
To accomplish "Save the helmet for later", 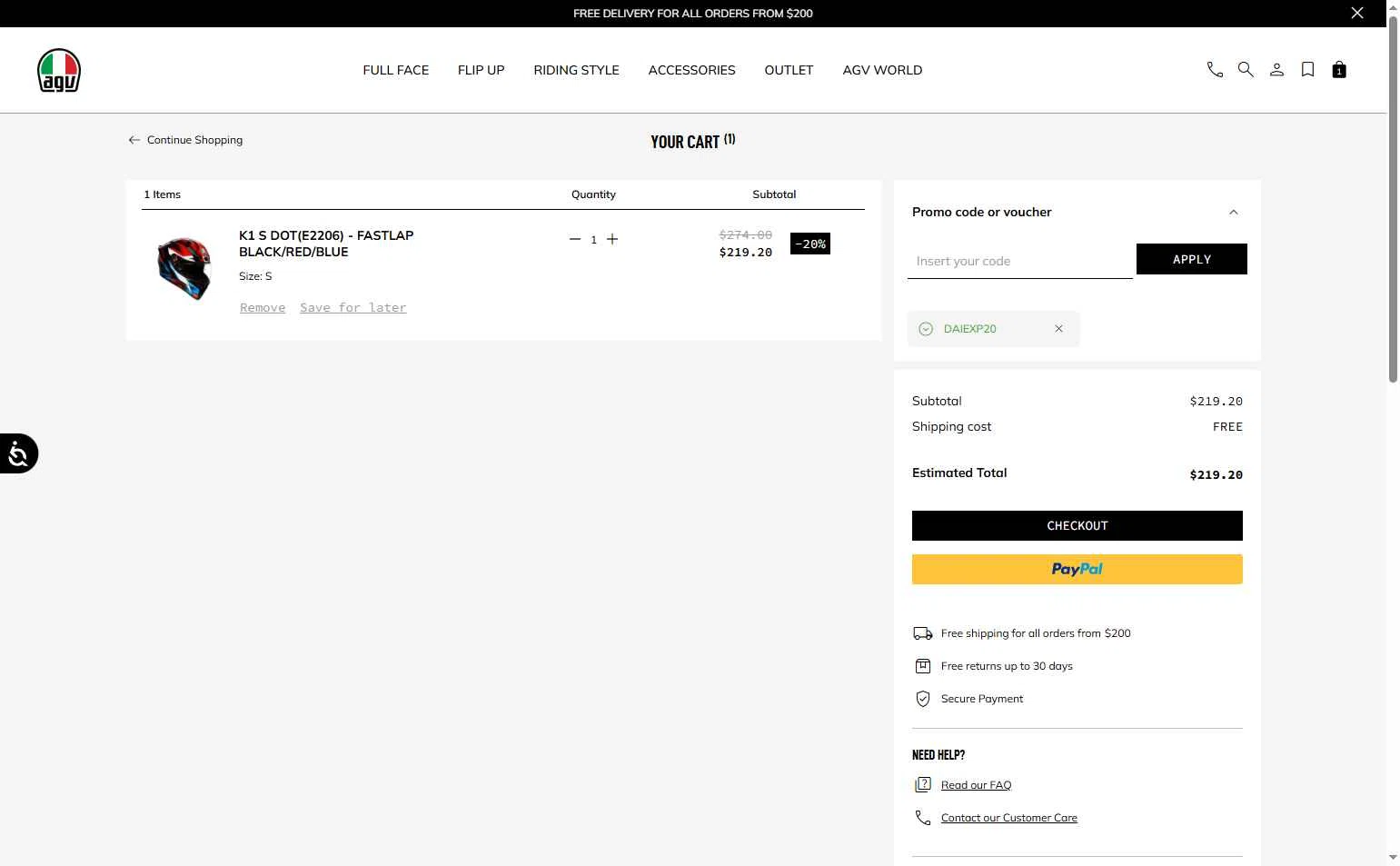I will [x=353, y=308].
